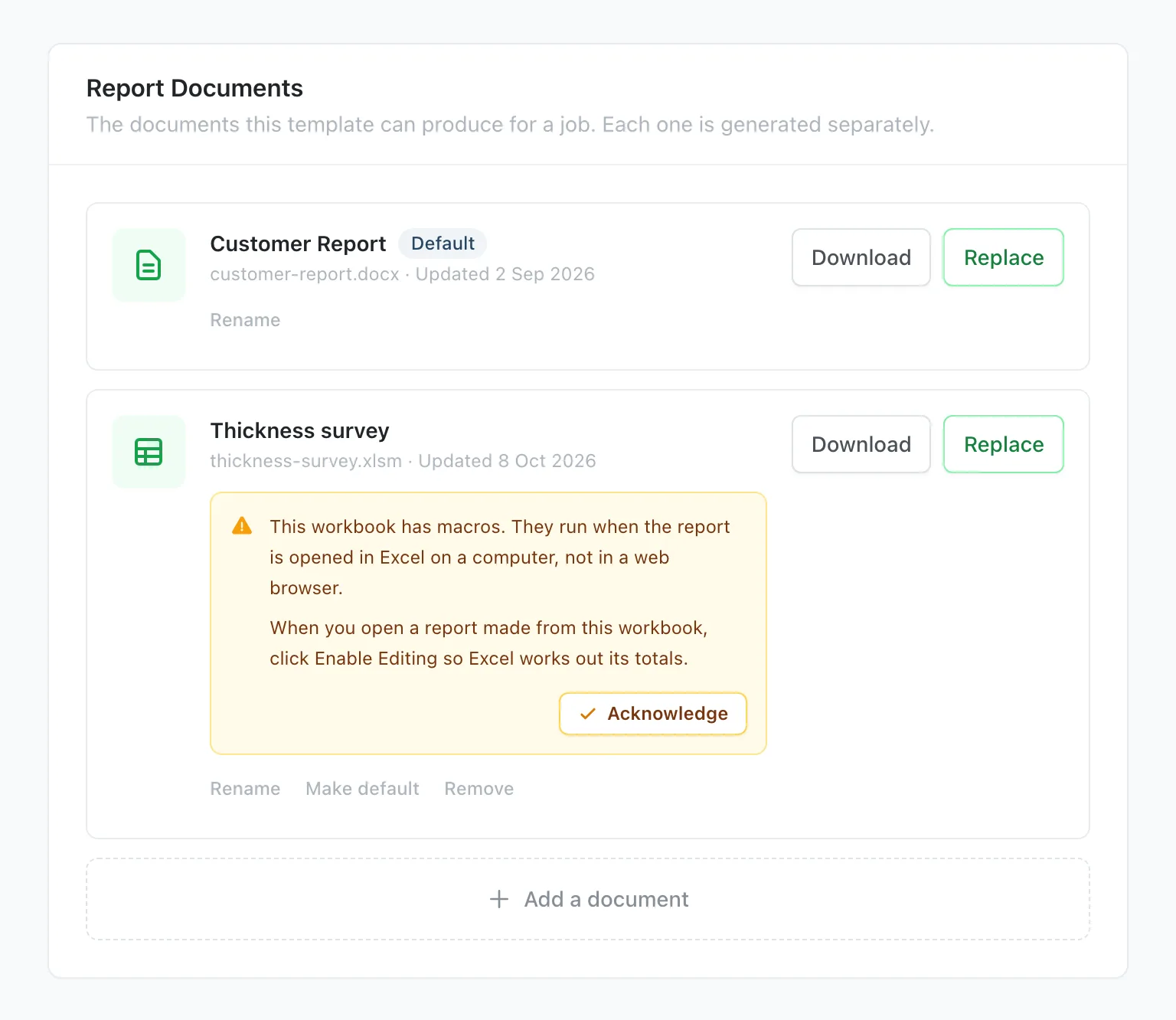Screen dimensions: 1176x1020
Task: Download the Thickness survey workbook
Action: tap(861, 444)
